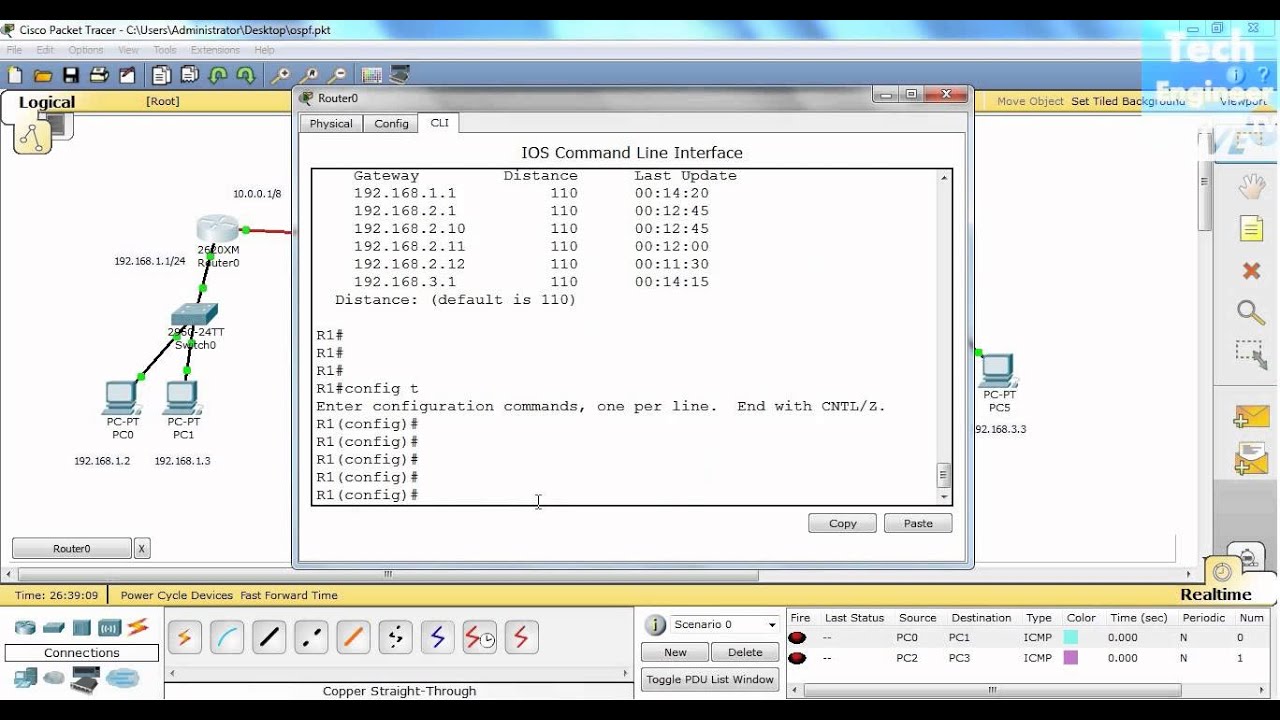Choose the Copper Cross-Over dashed cable
The height and width of the screenshot is (720, 1280).
(311, 637)
